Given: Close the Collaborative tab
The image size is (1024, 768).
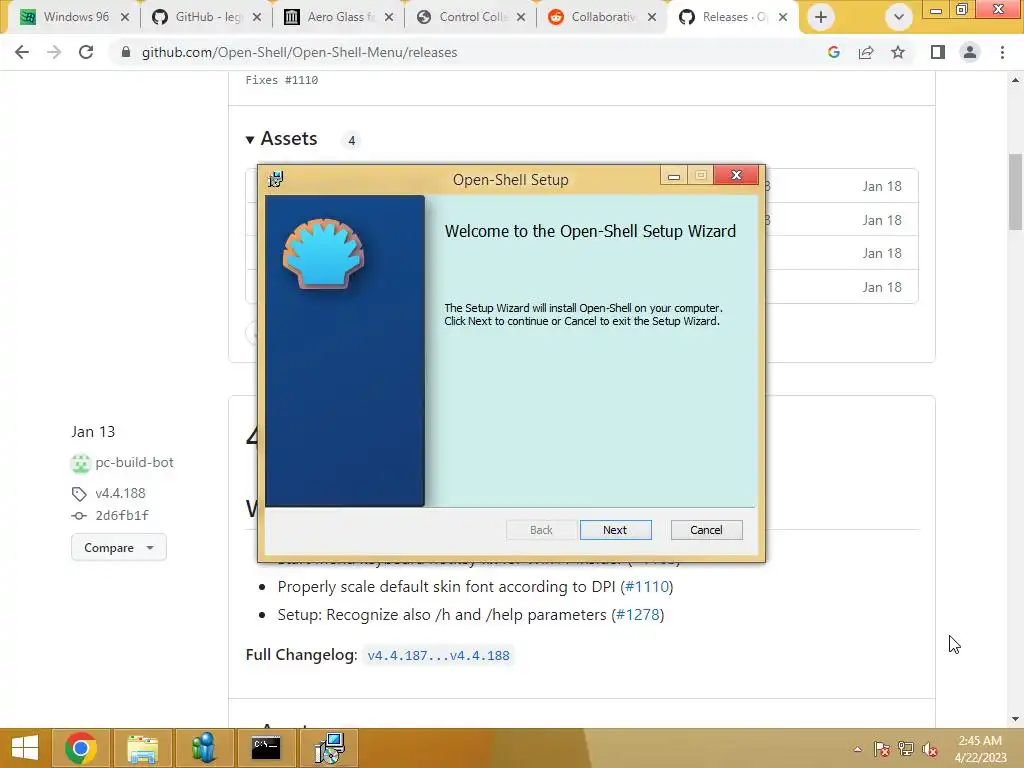Looking at the screenshot, I should 652,17.
